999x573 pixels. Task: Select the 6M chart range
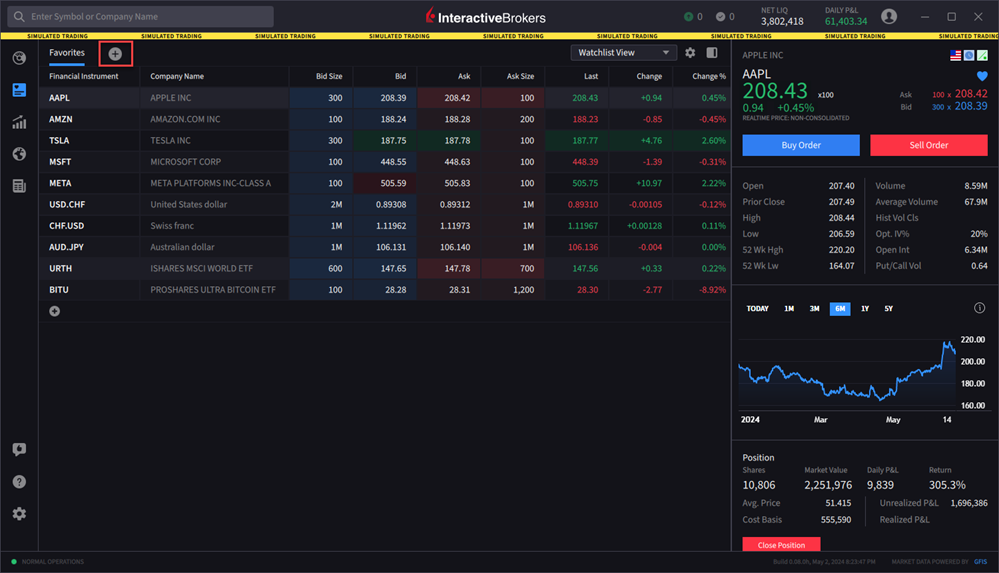pyautogui.click(x=840, y=308)
